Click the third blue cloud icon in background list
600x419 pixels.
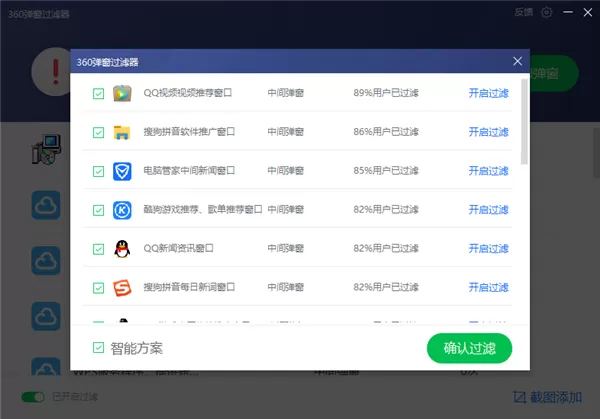pos(46,316)
